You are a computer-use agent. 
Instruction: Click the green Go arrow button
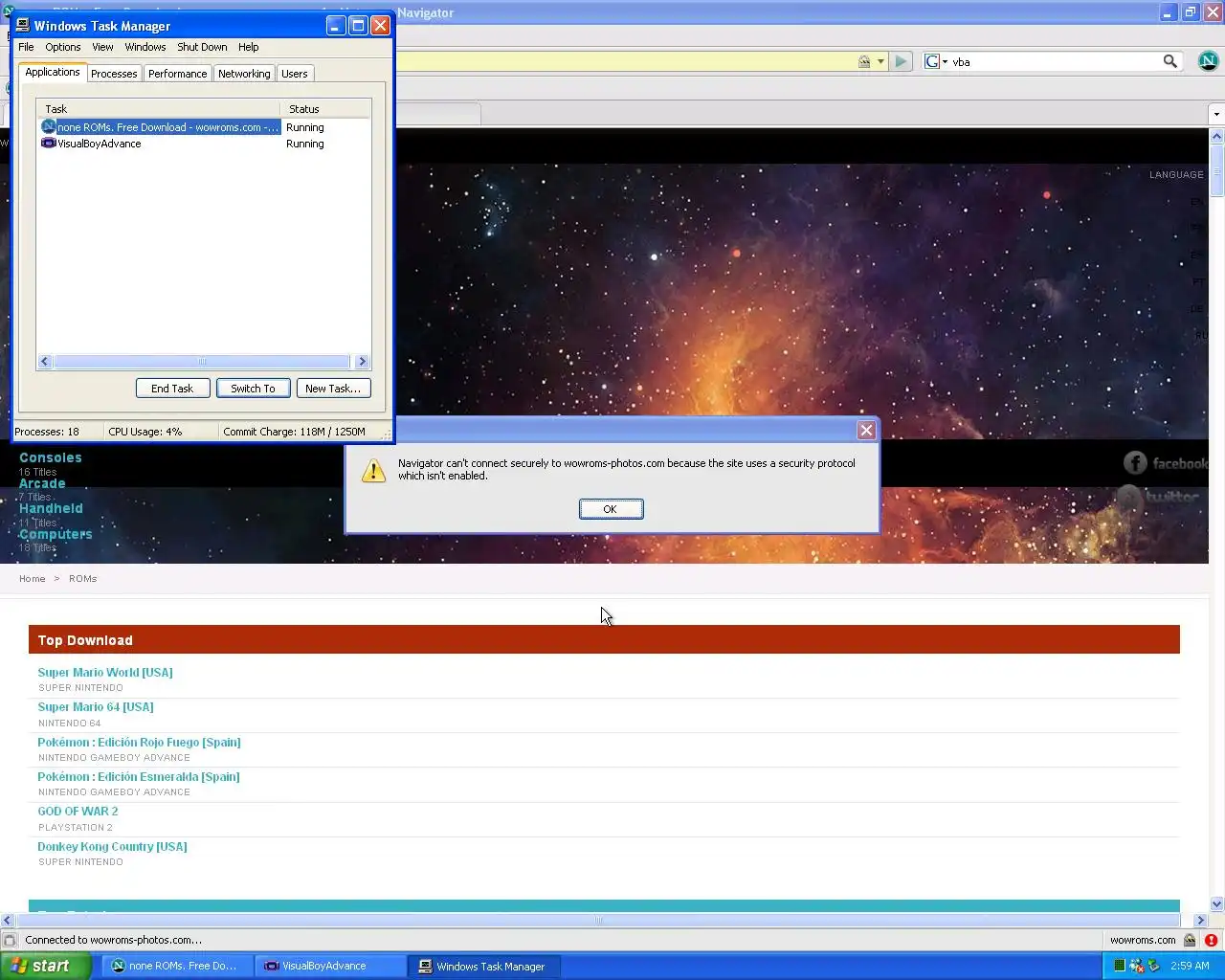point(901,61)
